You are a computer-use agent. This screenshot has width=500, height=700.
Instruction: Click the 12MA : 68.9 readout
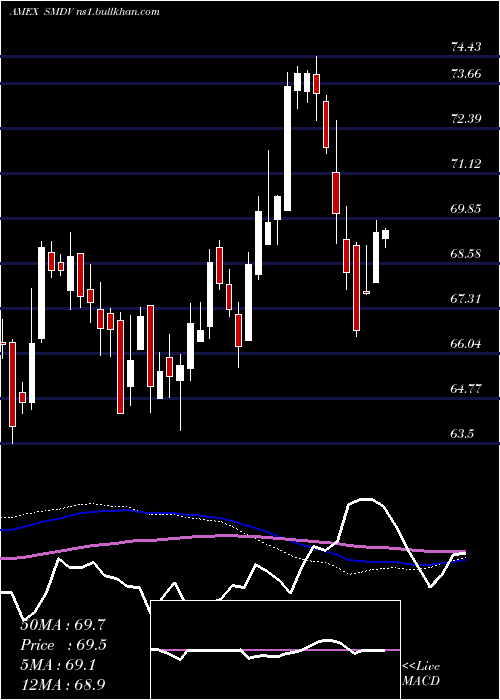pos(63,684)
